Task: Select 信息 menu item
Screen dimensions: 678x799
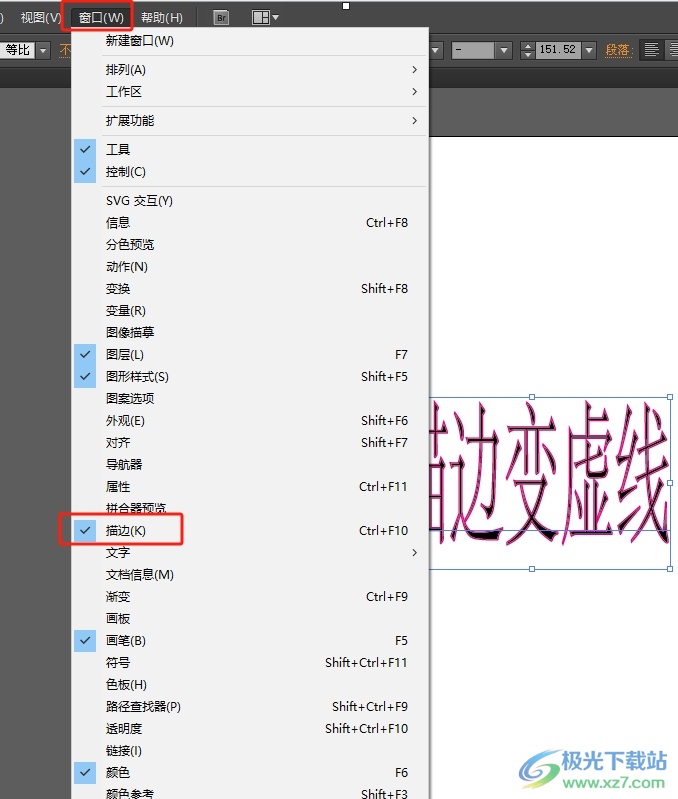Action: pos(250,223)
